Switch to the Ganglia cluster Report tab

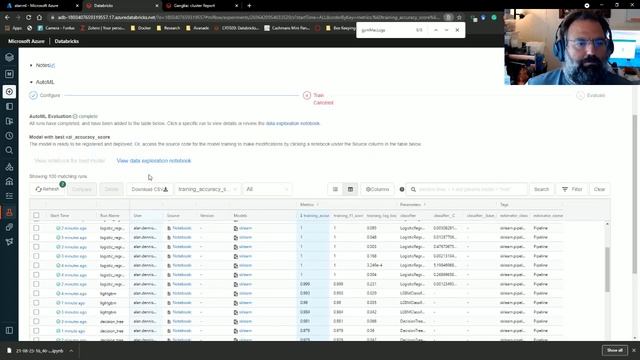pos(202,6)
